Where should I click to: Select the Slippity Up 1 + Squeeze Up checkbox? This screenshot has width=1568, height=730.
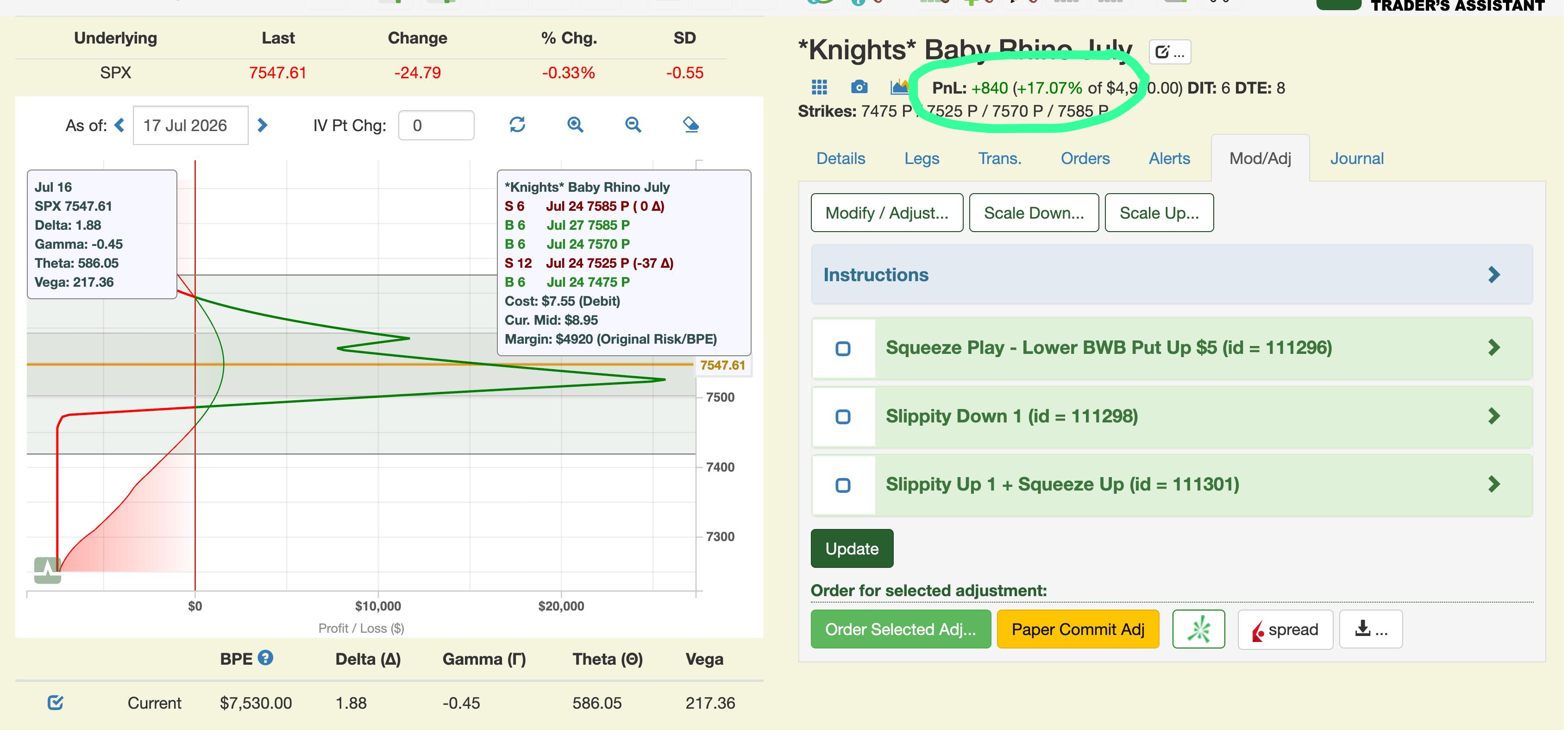click(843, 485)
